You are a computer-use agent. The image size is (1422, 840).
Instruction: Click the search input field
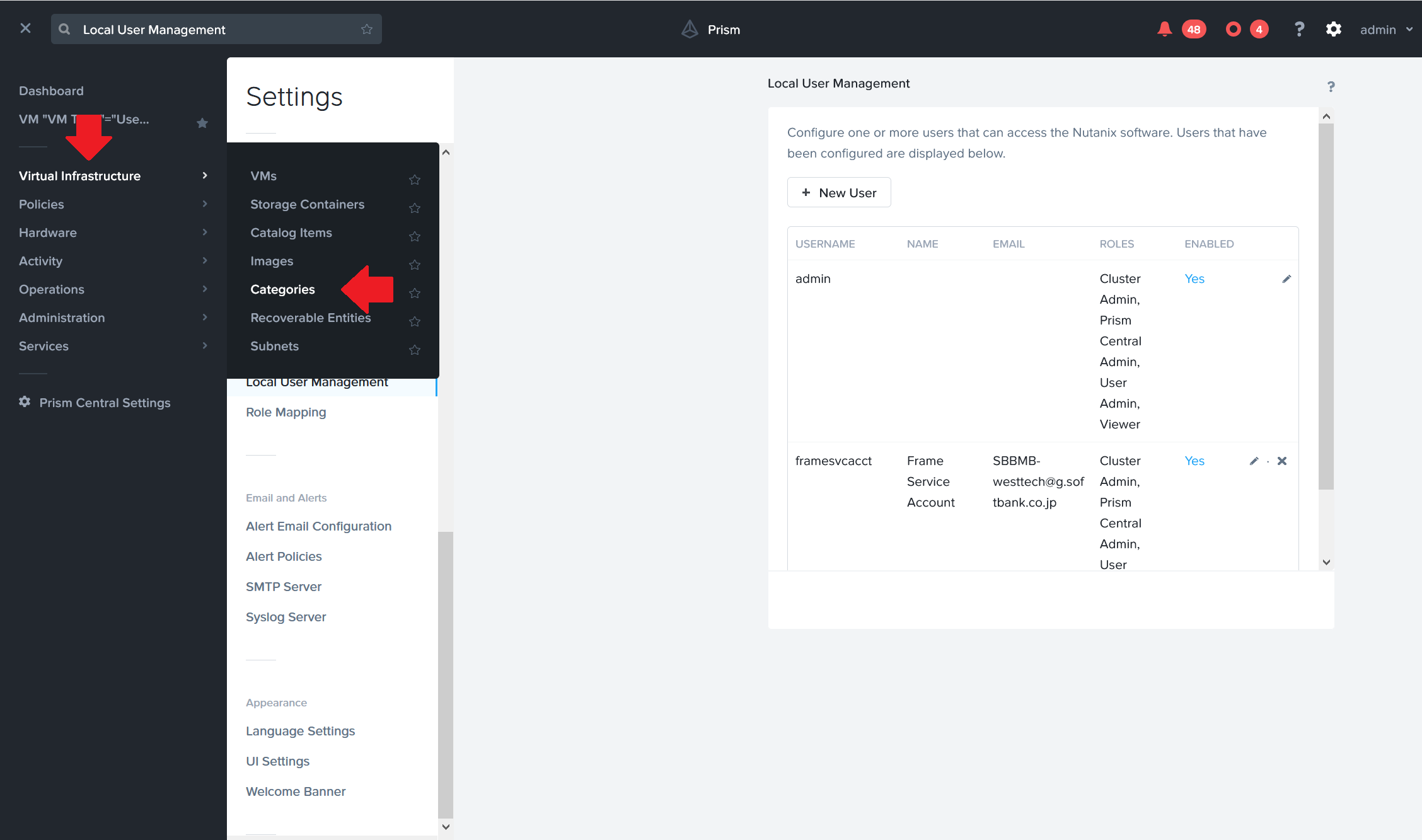click(x=216, y=29)
